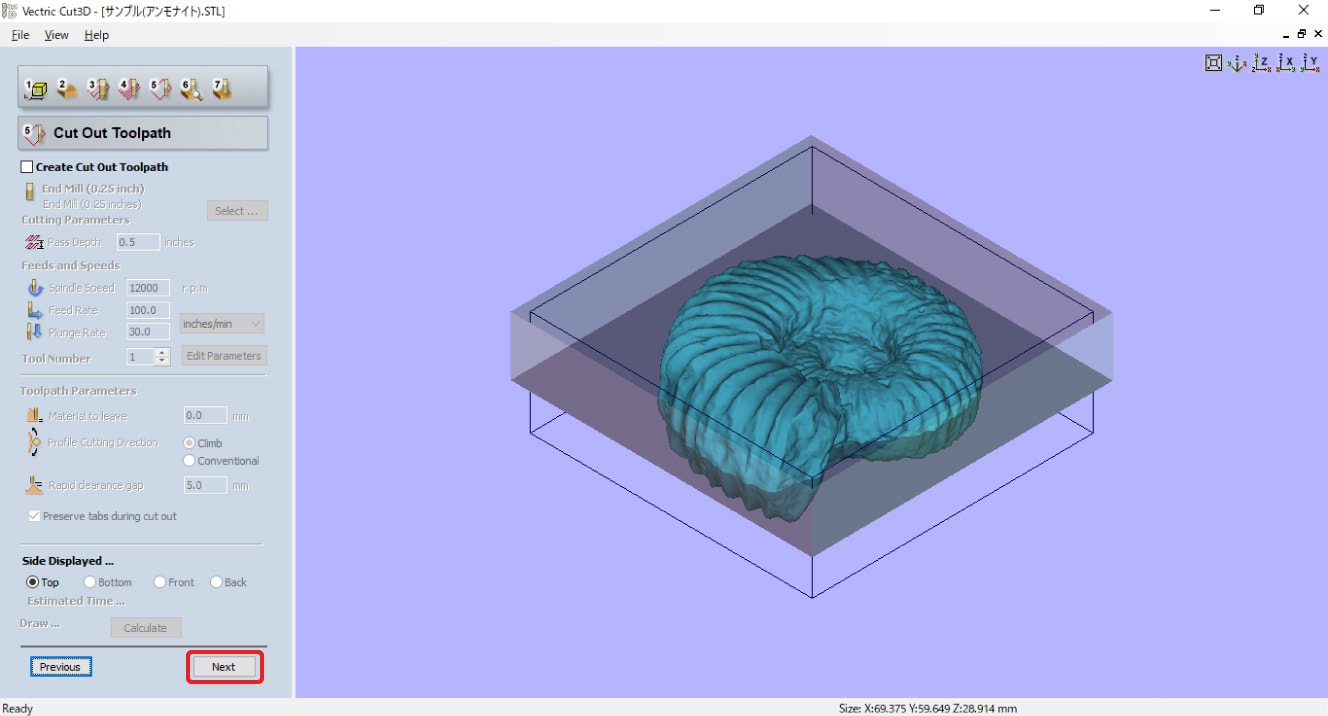View model down the Z axis
Screen dimensions: 1328x716
point(1262,63)
